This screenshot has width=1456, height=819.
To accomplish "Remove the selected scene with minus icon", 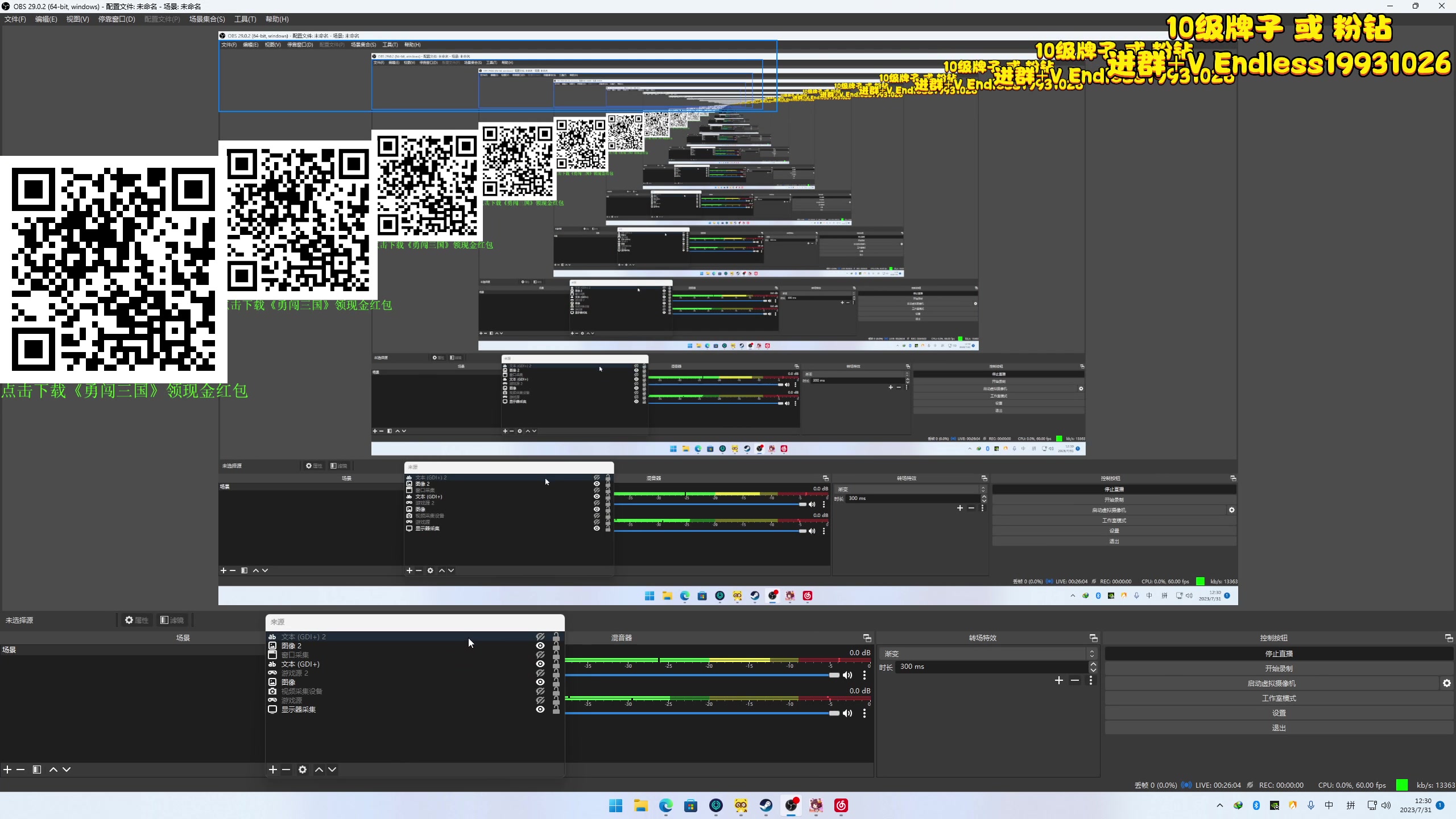I will [20, 770].
